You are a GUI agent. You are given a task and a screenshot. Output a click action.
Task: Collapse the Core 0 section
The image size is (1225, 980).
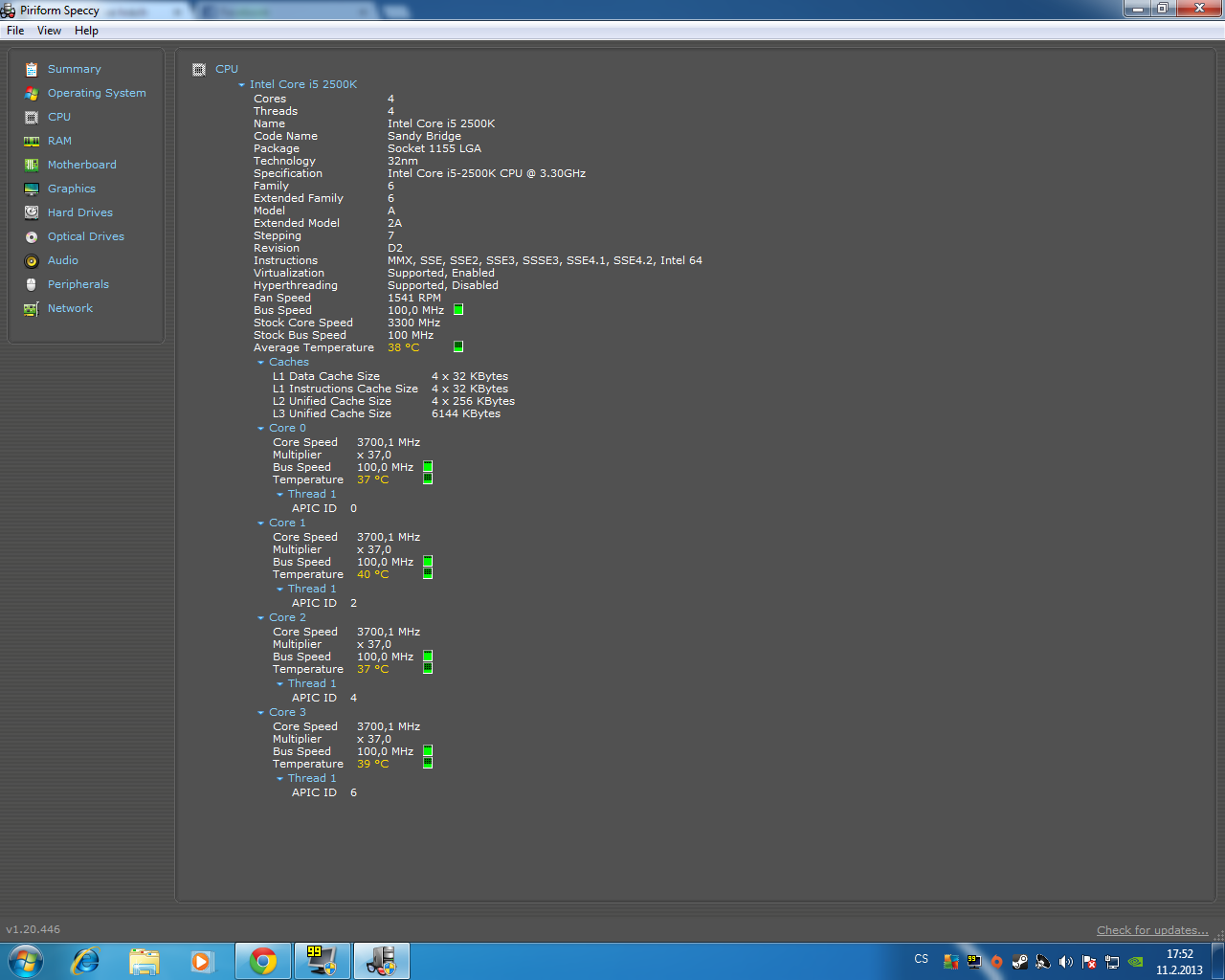(260, 429)
